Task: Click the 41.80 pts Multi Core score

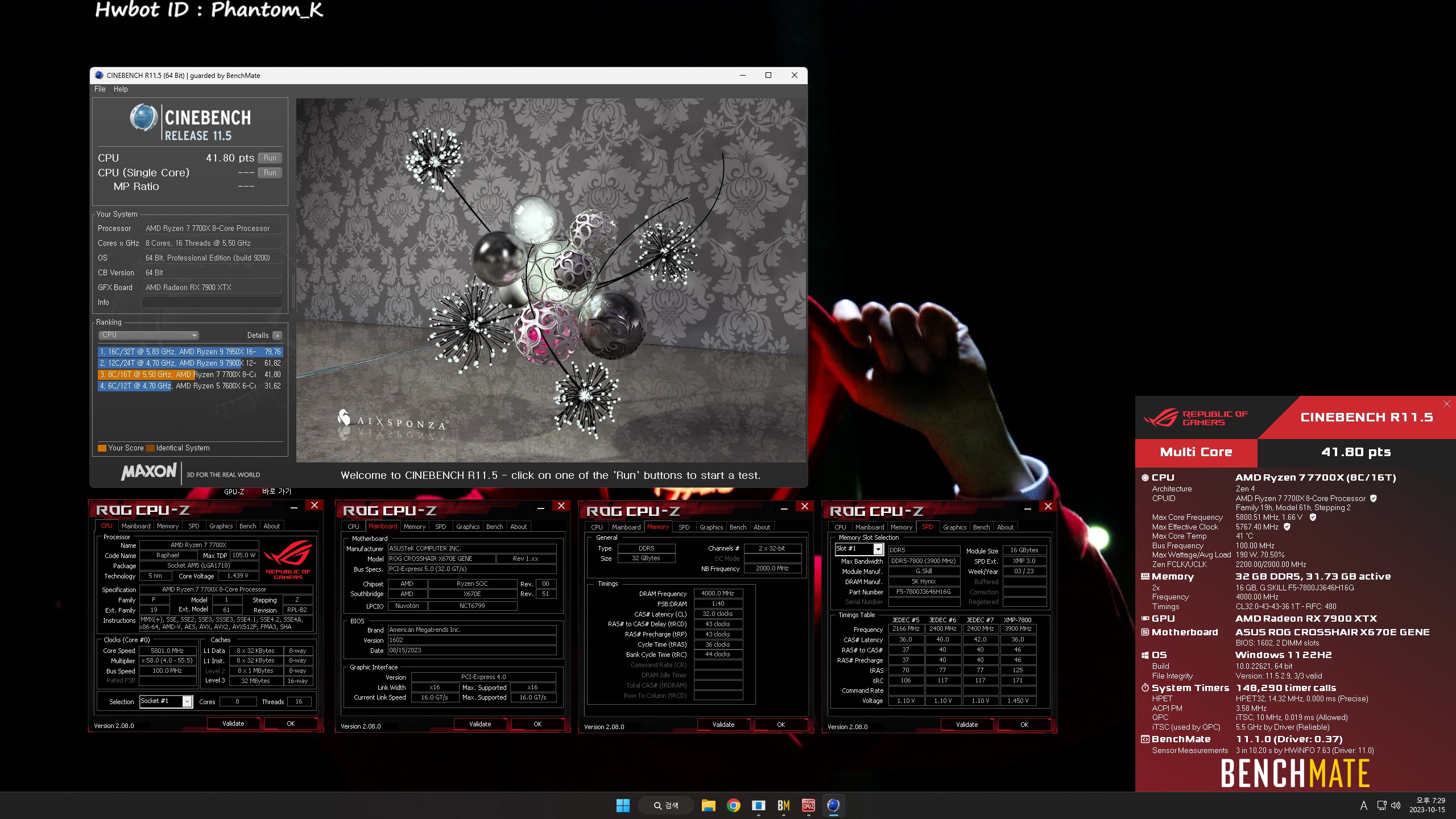Action: [1356, 452]
